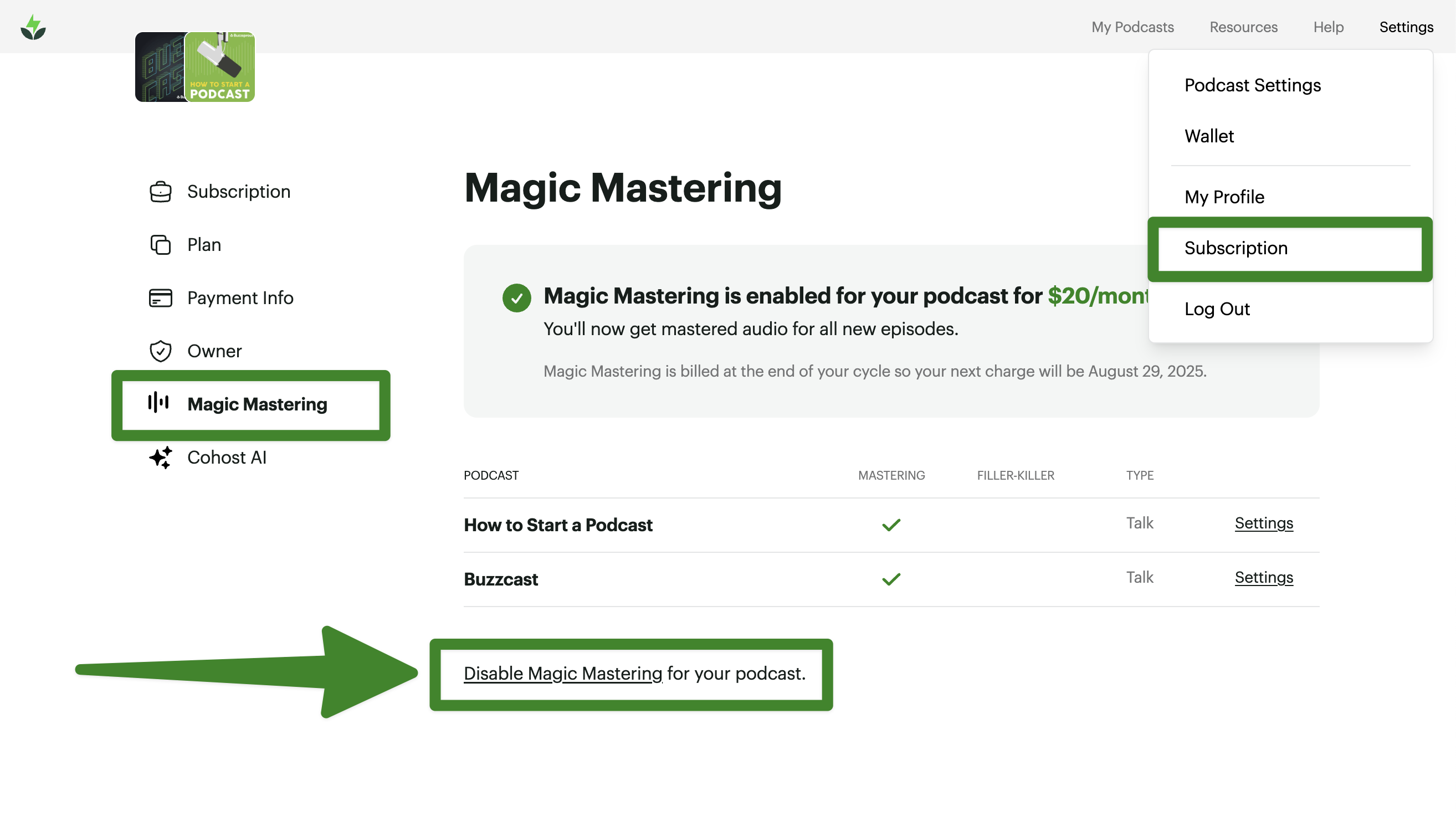Click Disable Magic Mastering link
This screenshot has height=832, width=1456.
point(562,673)
